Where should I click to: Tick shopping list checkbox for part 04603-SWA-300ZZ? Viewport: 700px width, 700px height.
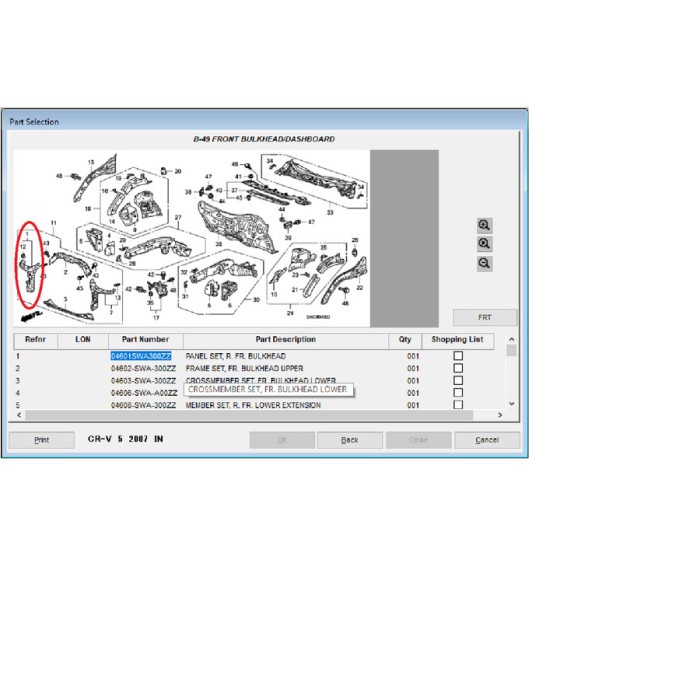point(458,380)
